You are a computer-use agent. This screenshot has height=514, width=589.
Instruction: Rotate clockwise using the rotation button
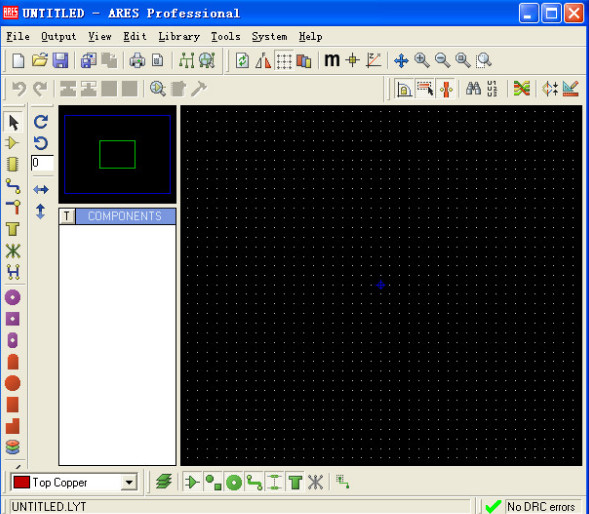[41, 122]
